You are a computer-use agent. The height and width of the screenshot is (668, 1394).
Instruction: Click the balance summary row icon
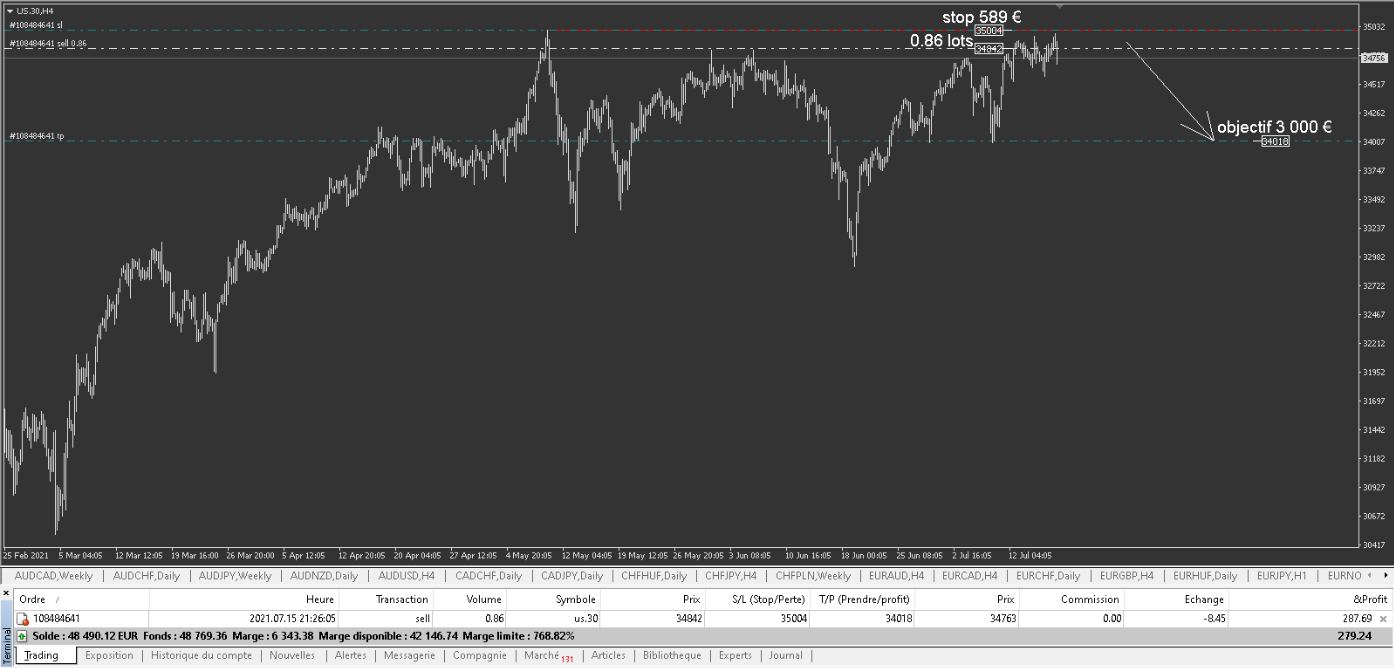pos(22,636)
